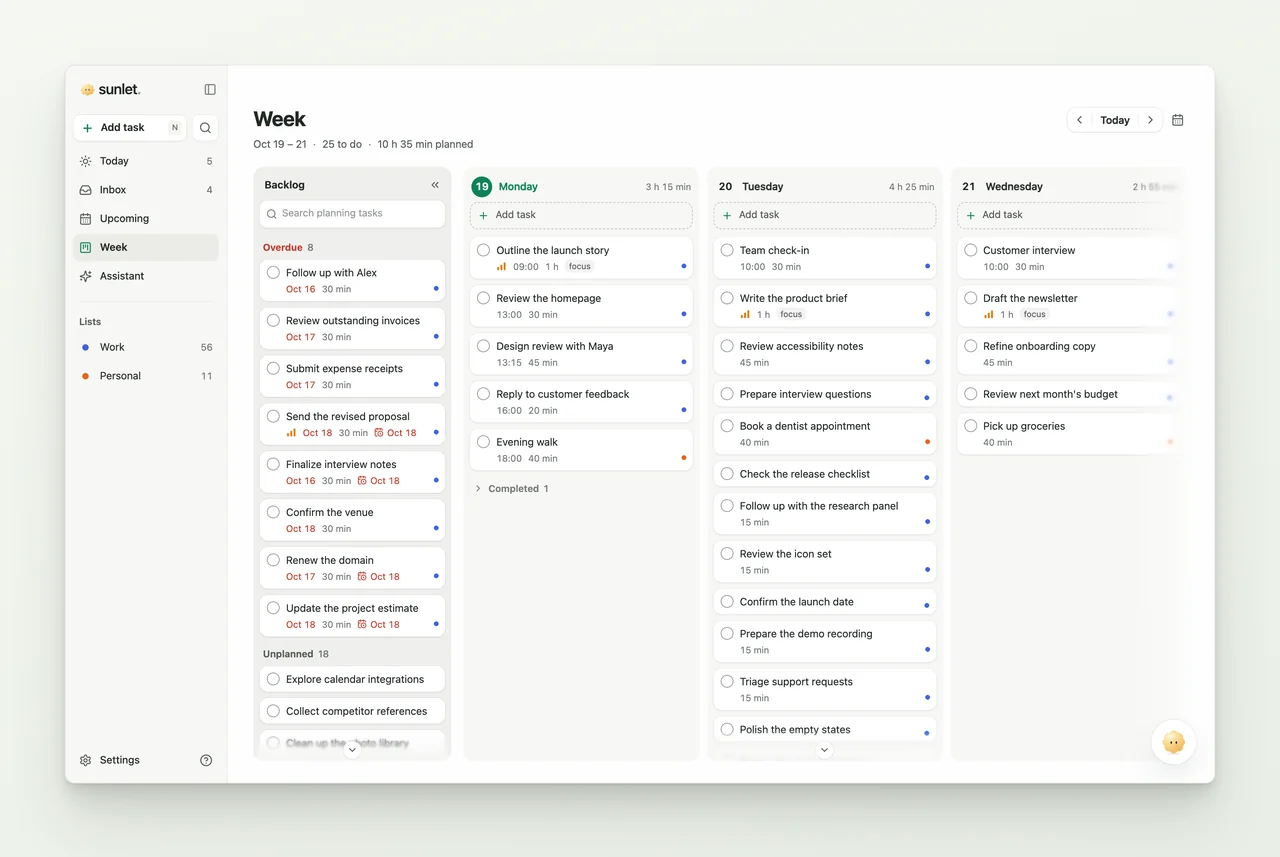Toggle the sidebar panel icon
Viewport: 1280px width, 857px height.
210,89
